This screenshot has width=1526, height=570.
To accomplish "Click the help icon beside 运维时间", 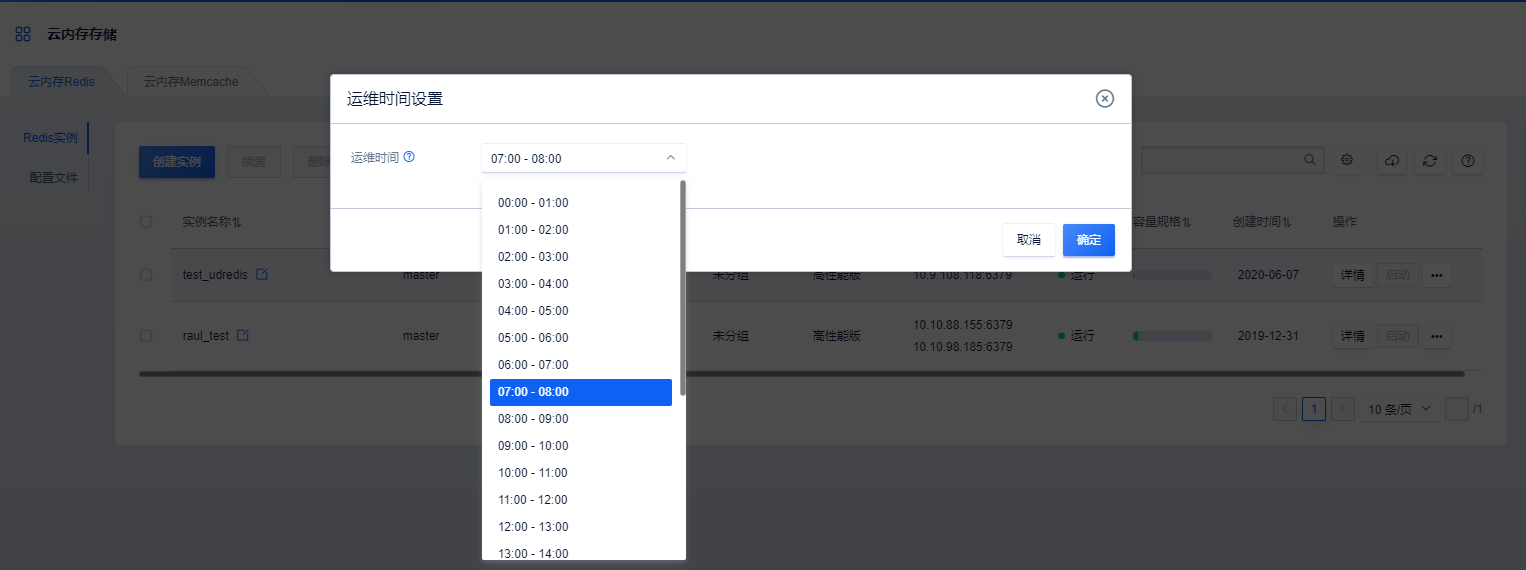I will click(x=409, y=157).
